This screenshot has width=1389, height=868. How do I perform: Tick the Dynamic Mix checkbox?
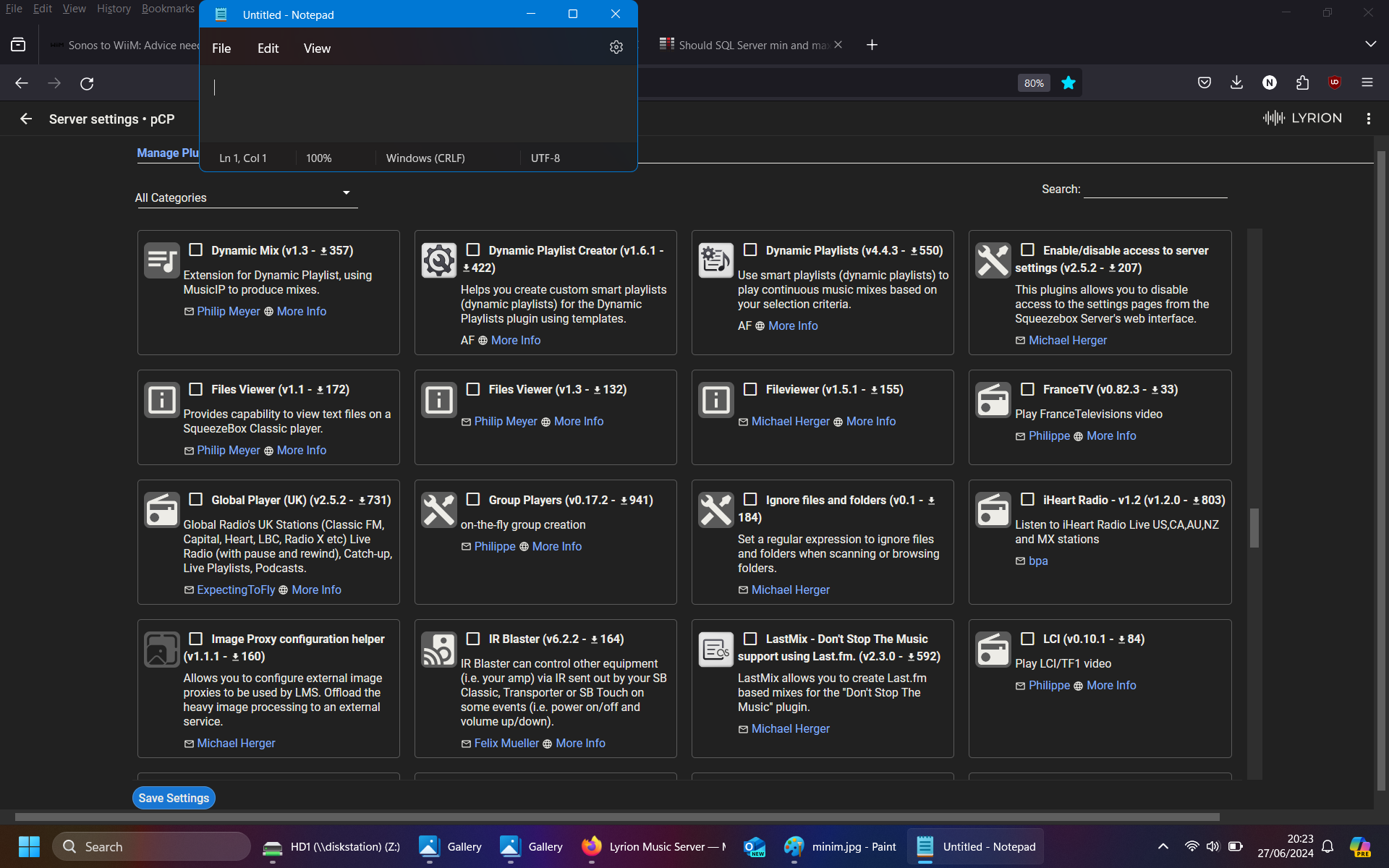click(x=195, y=250)
